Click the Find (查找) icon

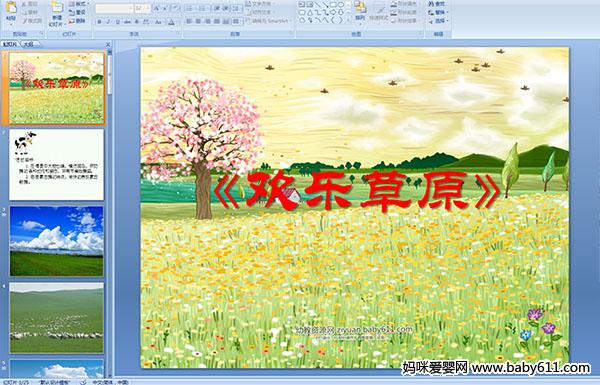437,3
